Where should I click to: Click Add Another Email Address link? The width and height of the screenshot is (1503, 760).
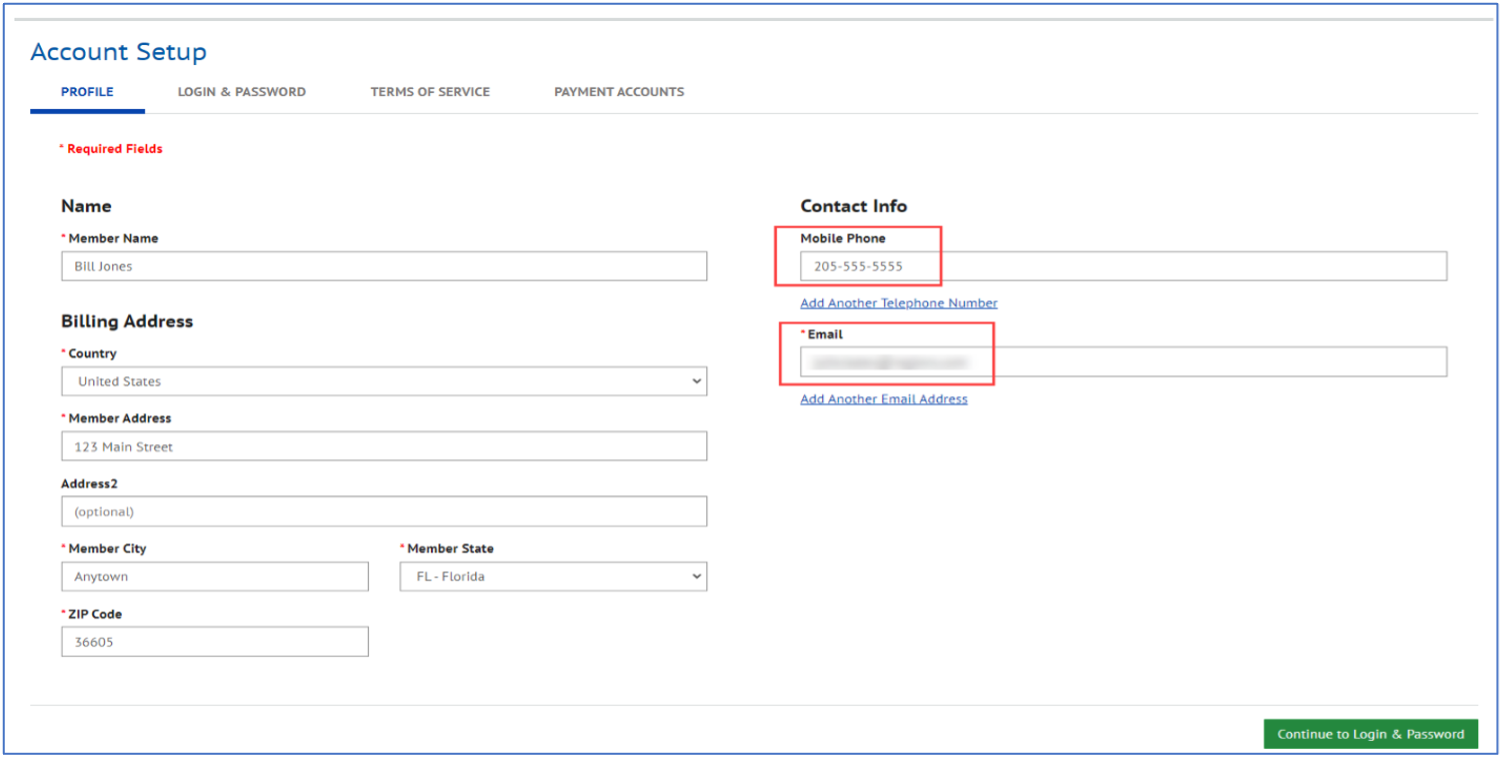pyautogui.click(x=883, y=399)
